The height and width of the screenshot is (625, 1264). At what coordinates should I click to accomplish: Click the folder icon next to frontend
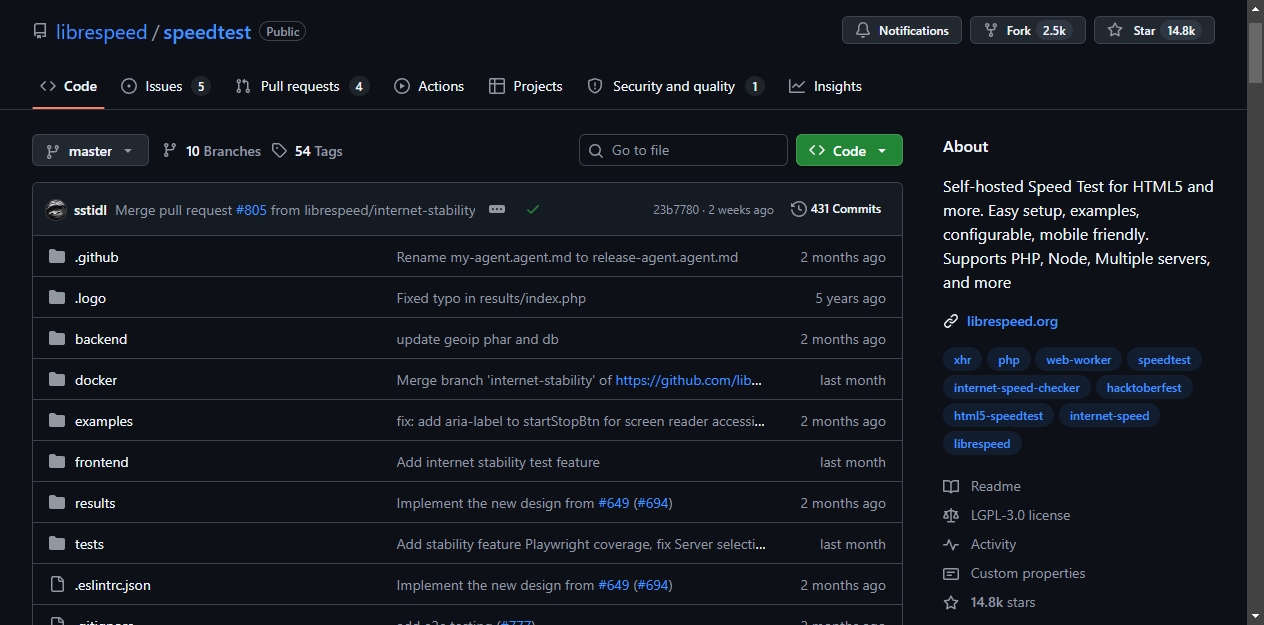coord(57,462)
